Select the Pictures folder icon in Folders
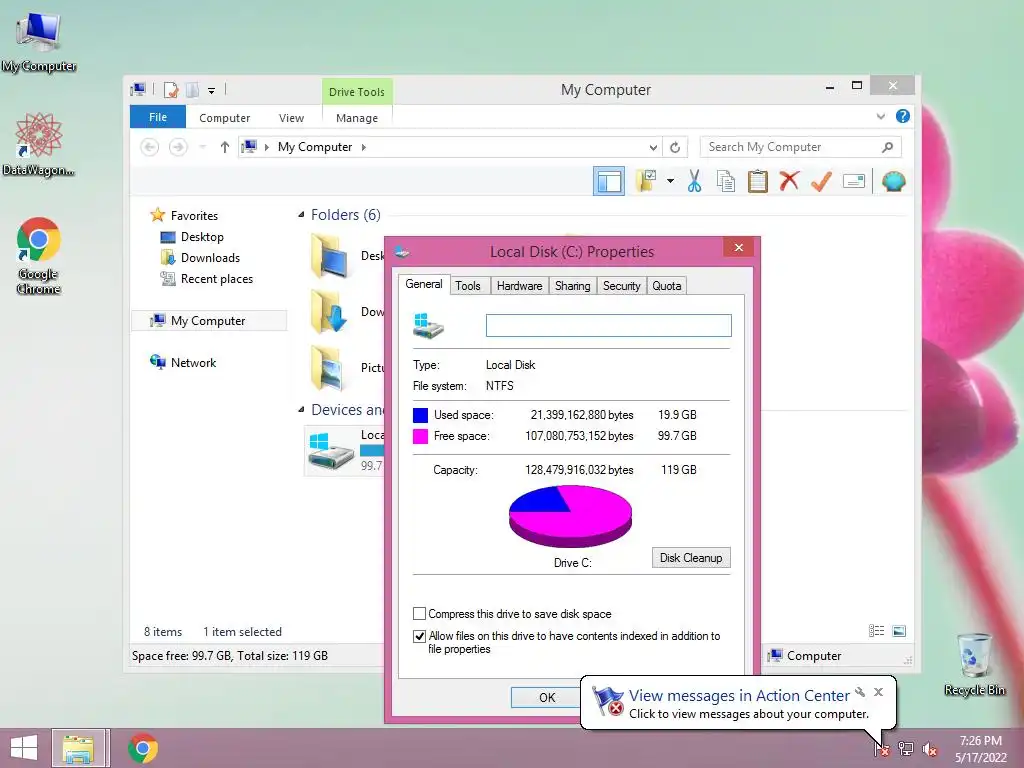Viewport: 1024px width, 768px height. pyautogui.click(x=329, y=368)
